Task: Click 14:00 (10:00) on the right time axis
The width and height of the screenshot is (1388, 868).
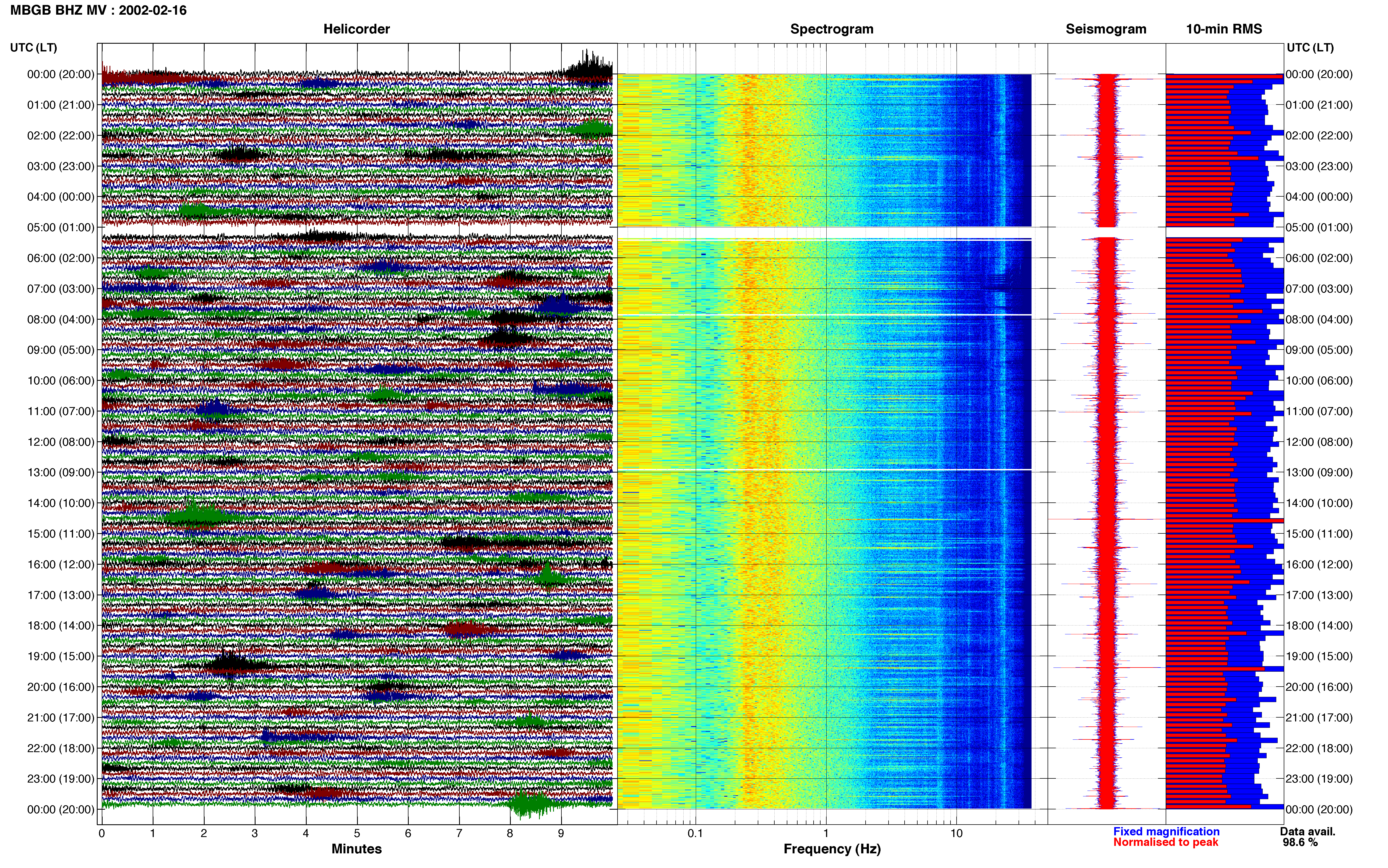Action: coord(1319,504)
